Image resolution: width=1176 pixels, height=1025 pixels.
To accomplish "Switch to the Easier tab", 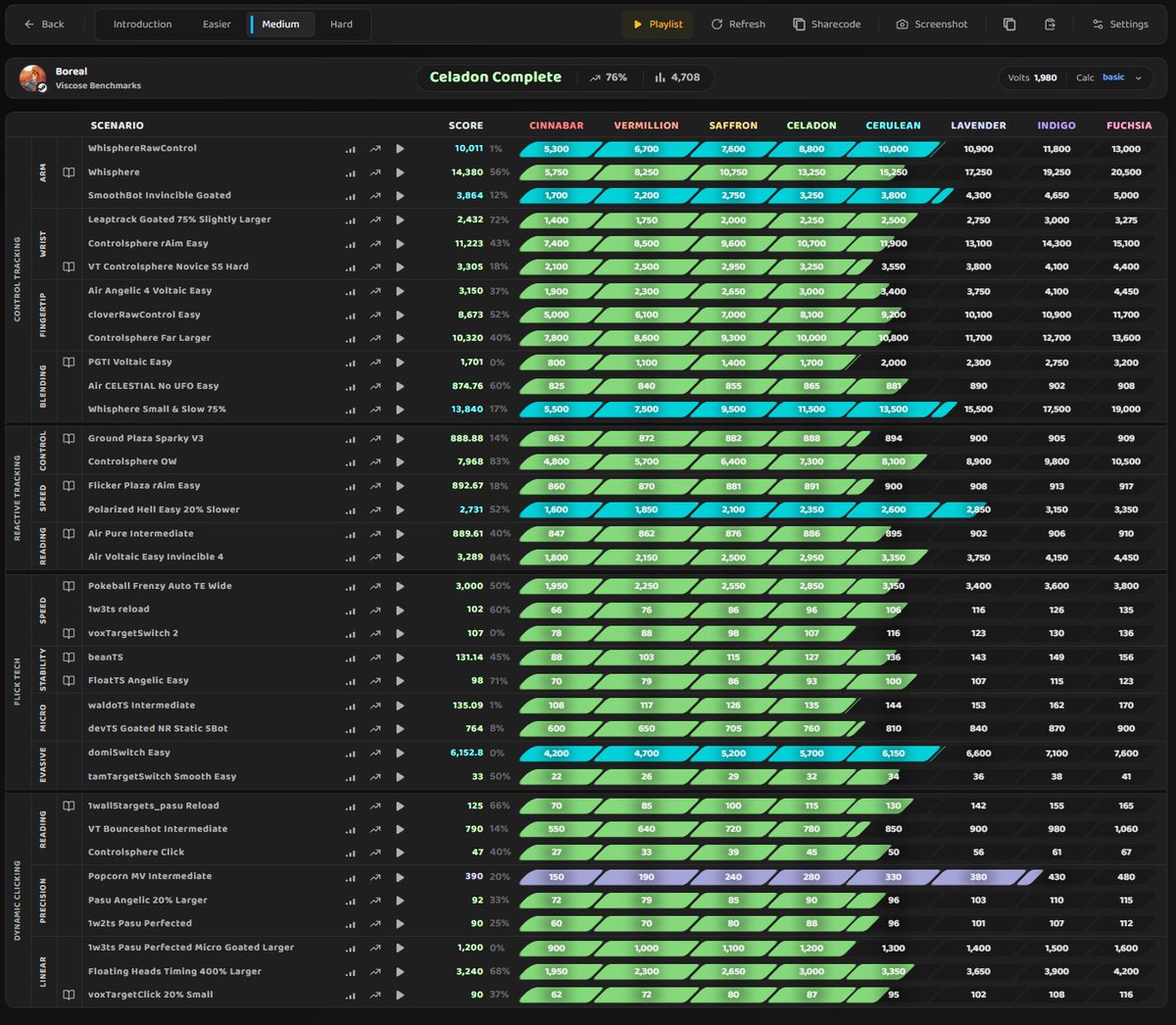I will (x=217, y=24).
